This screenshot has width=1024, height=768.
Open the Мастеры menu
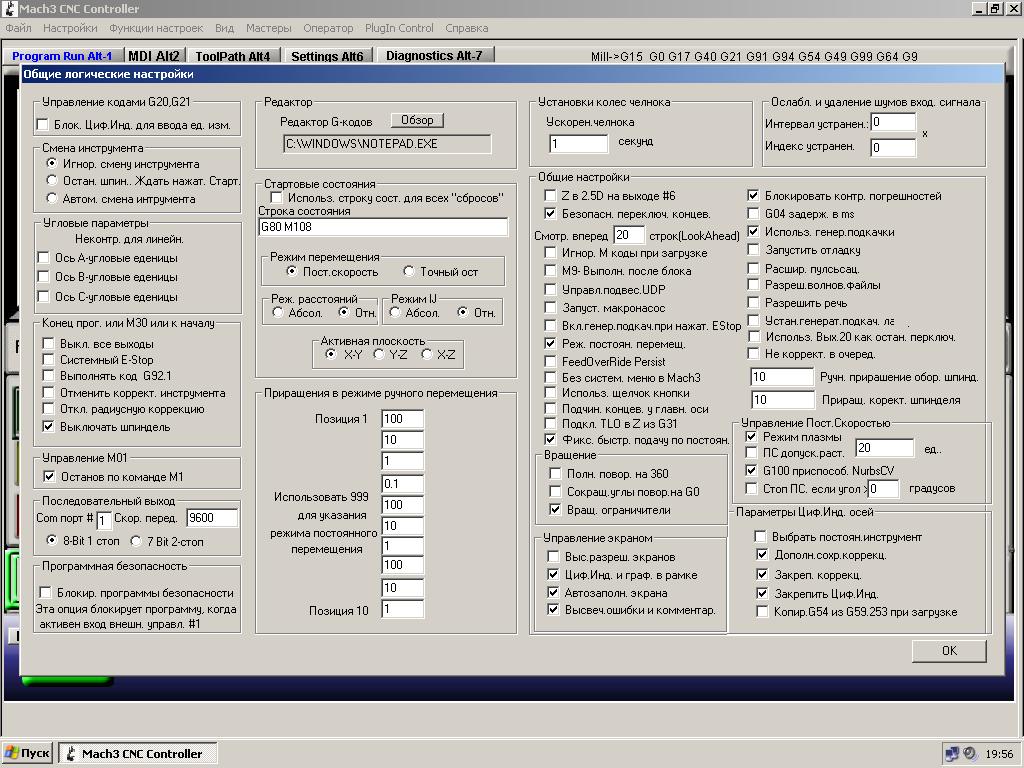click(268, 28)
